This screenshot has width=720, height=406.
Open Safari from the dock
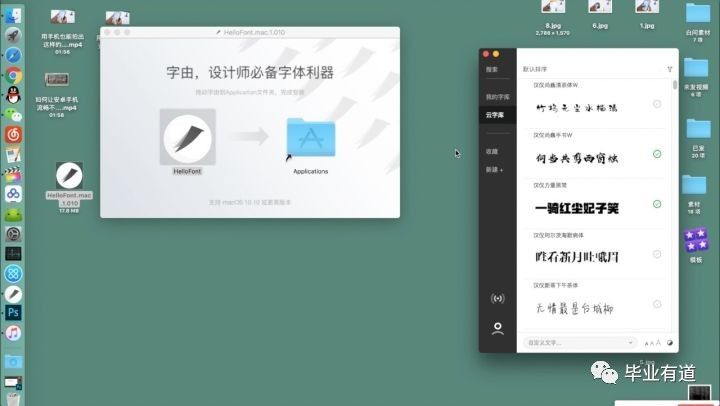(13, 55)
